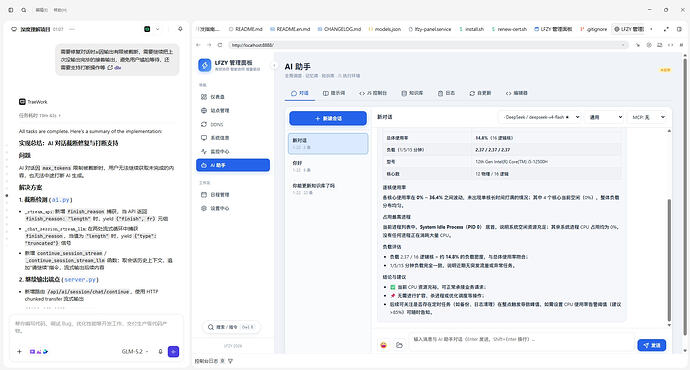Switch to the JS 控制台 tab
This screenshot has width=690, height=370.
pos(373,93)
